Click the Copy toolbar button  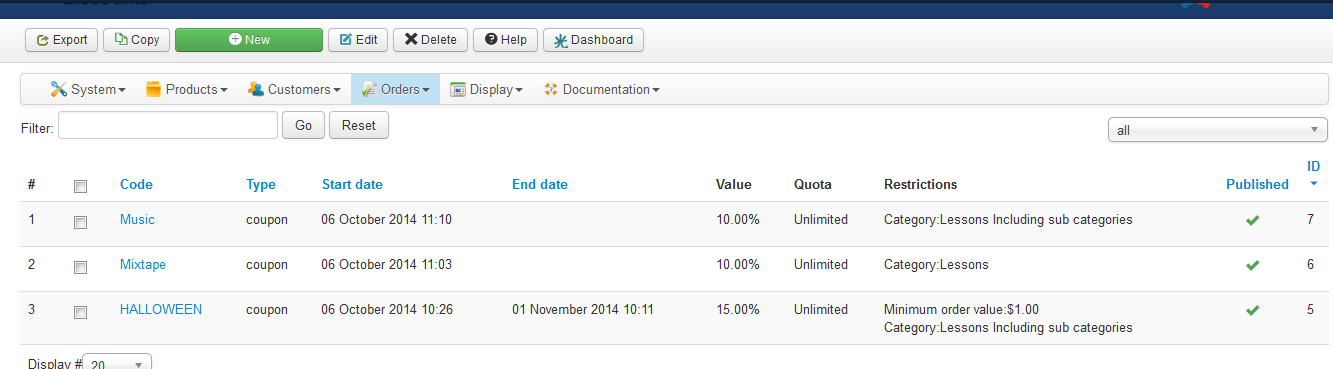[x=137, y=40]
